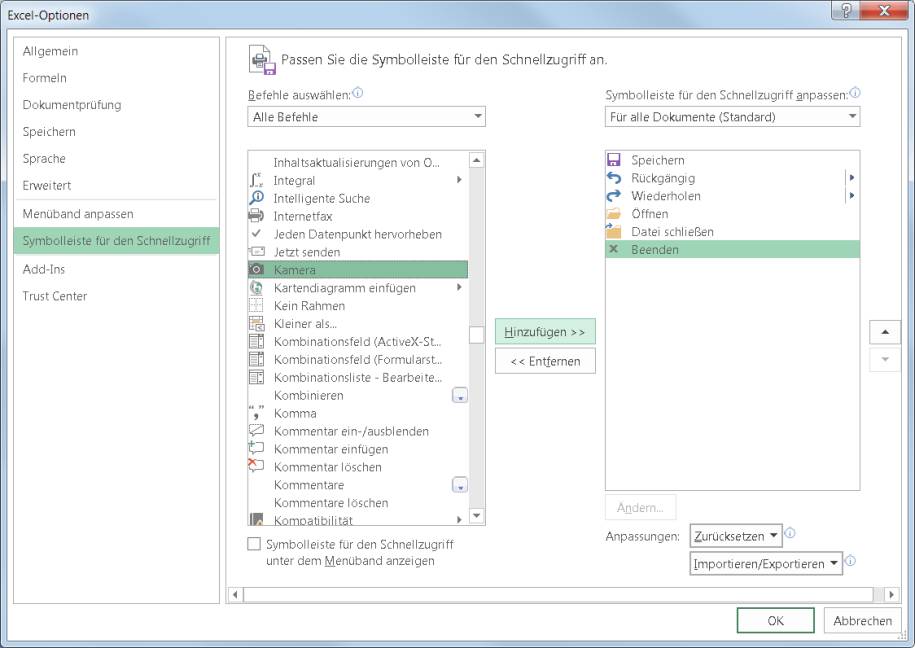Click the Hinzufügen button

[x=545, y=332]
